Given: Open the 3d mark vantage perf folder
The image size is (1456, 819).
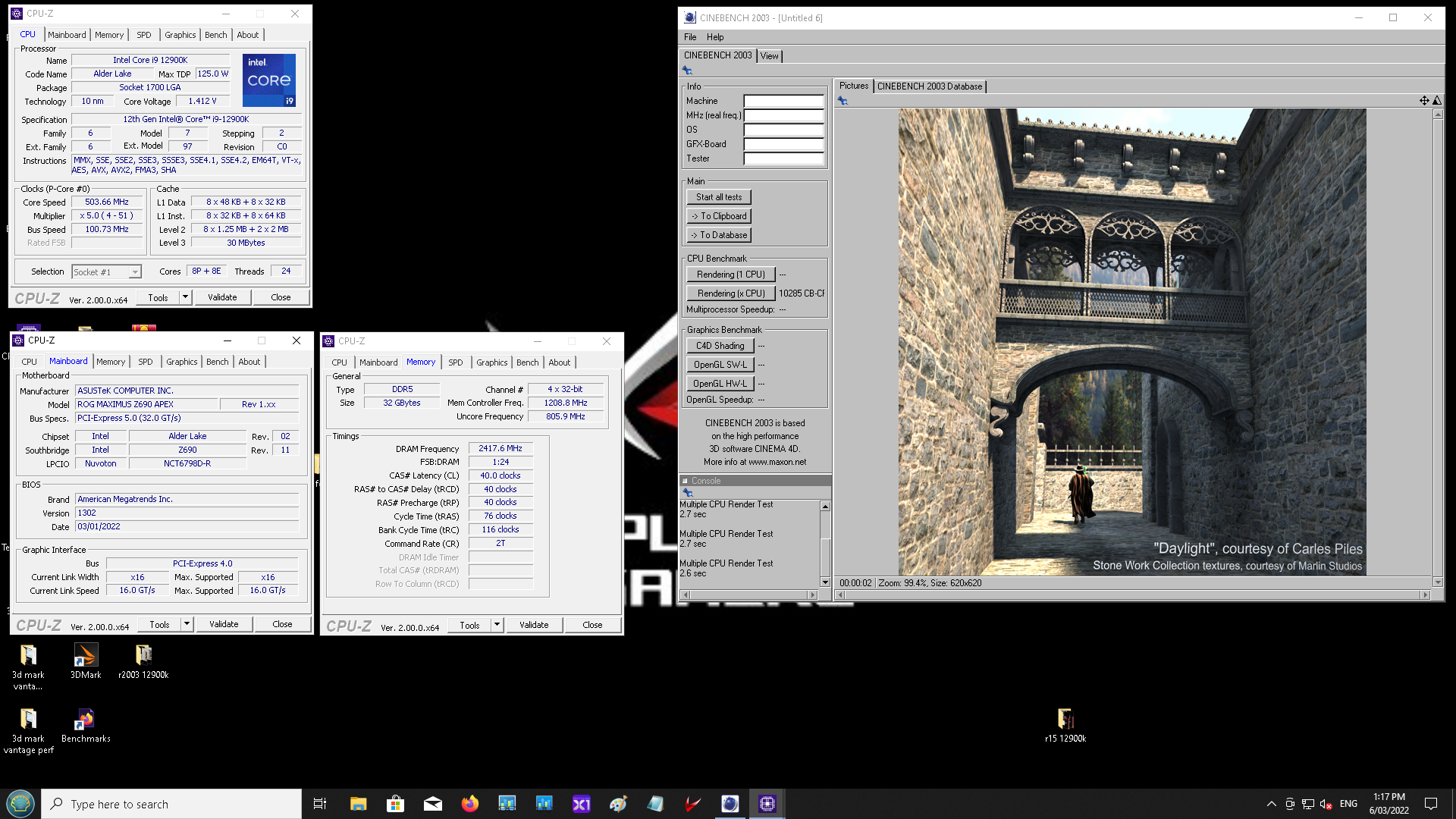Looking at the screenshot, I should (x=28, y=731).
